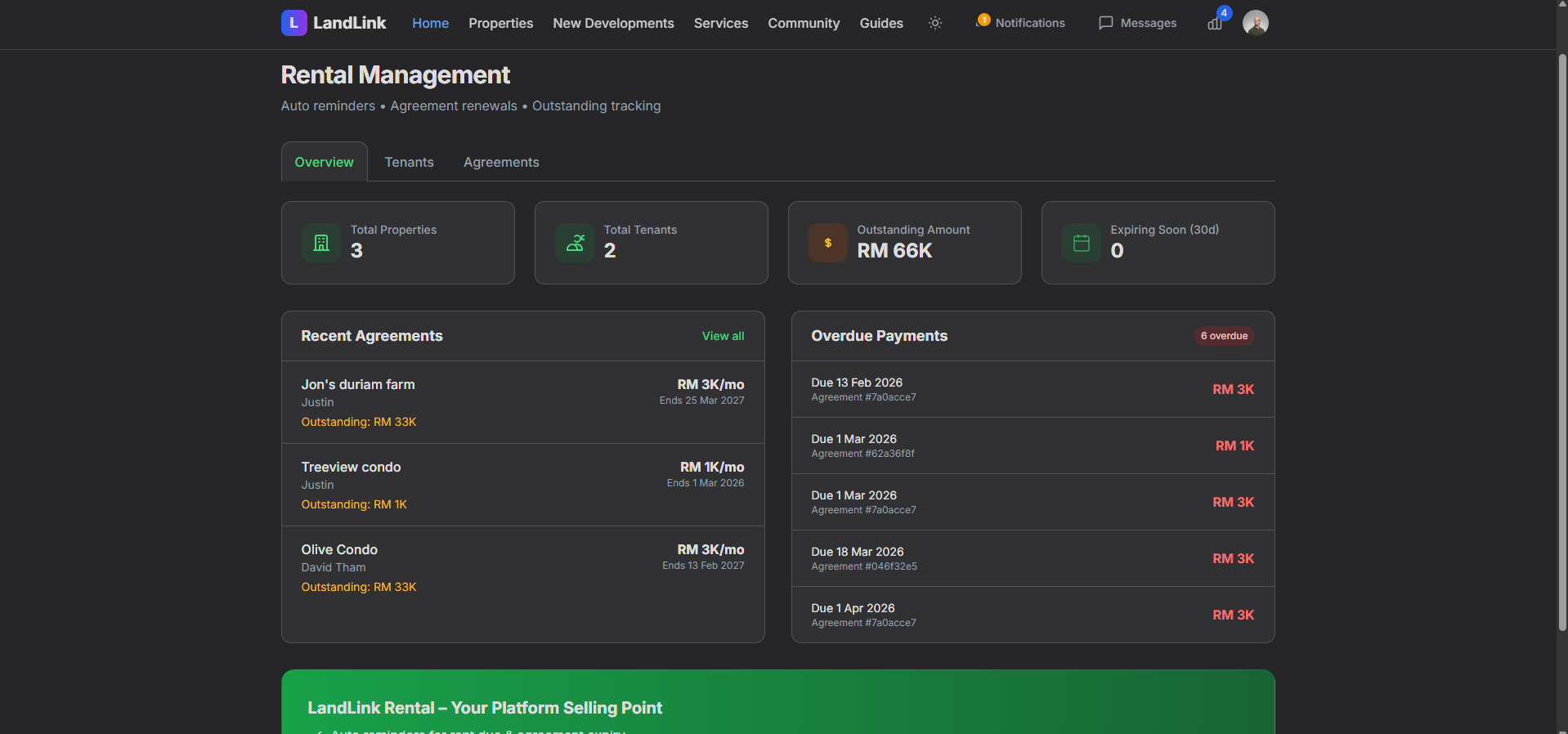Open the Services nav item
1568x734 pixels.
click(x=721, y=23)
